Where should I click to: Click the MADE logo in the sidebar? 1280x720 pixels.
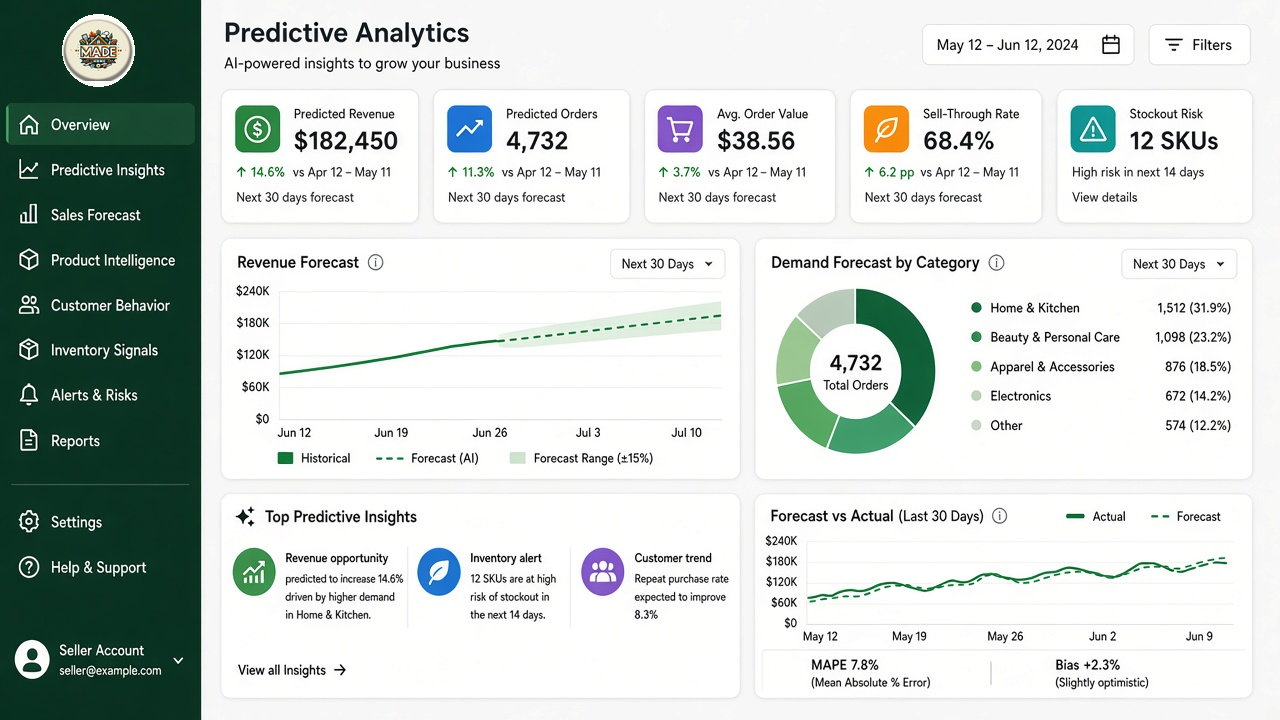click(98, 50)
